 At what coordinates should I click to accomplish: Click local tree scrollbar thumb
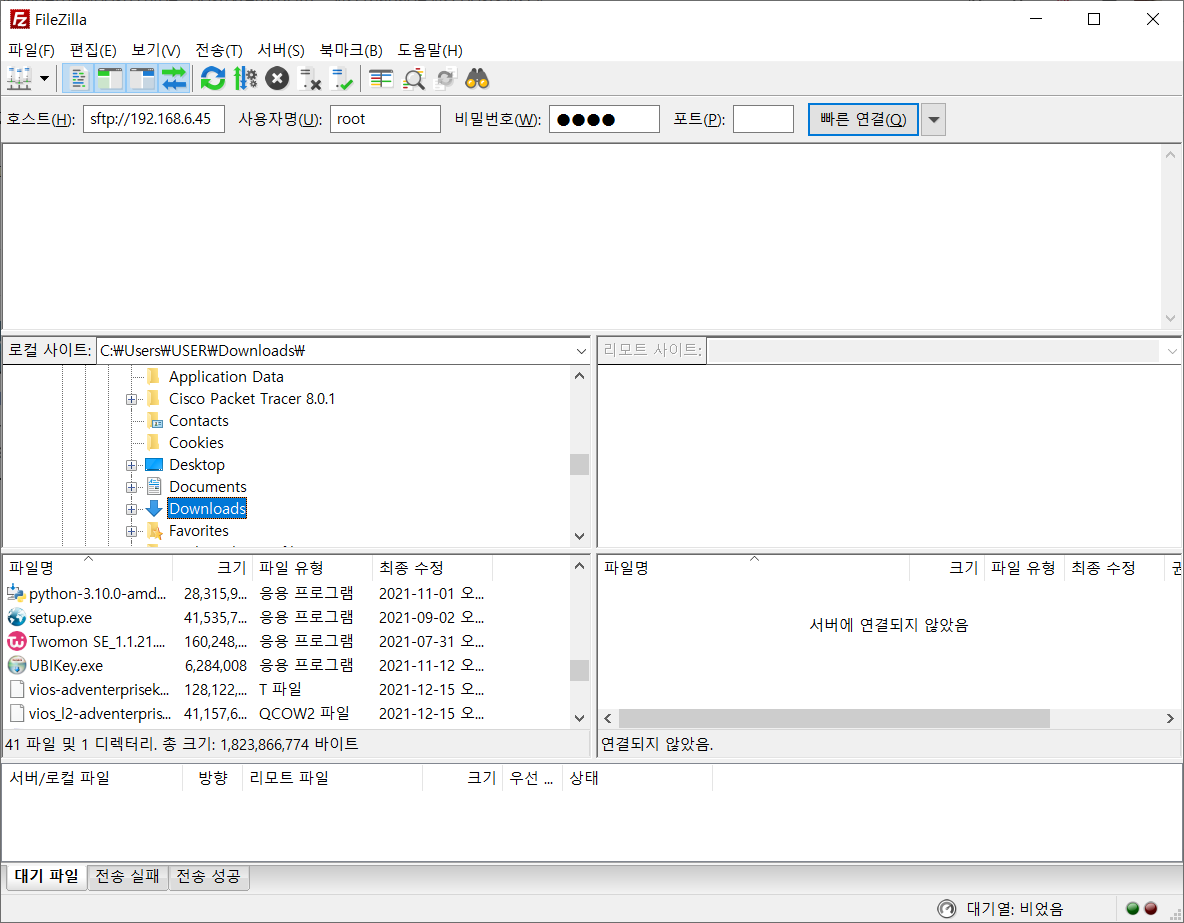tap(579, 465)
